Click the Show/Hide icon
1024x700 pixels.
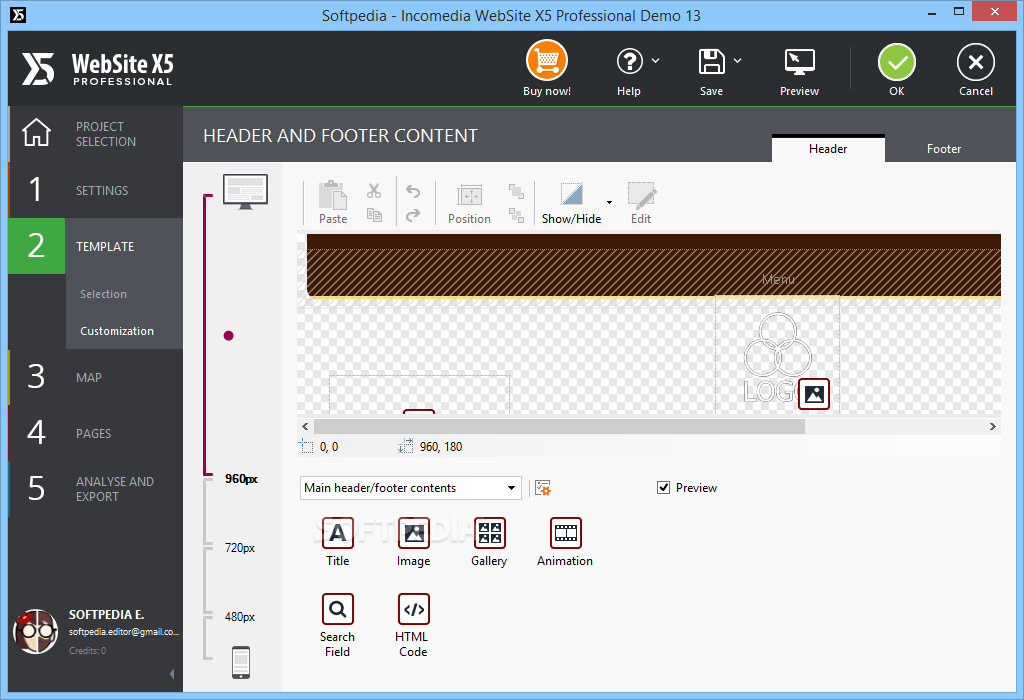tap(571, 194)
